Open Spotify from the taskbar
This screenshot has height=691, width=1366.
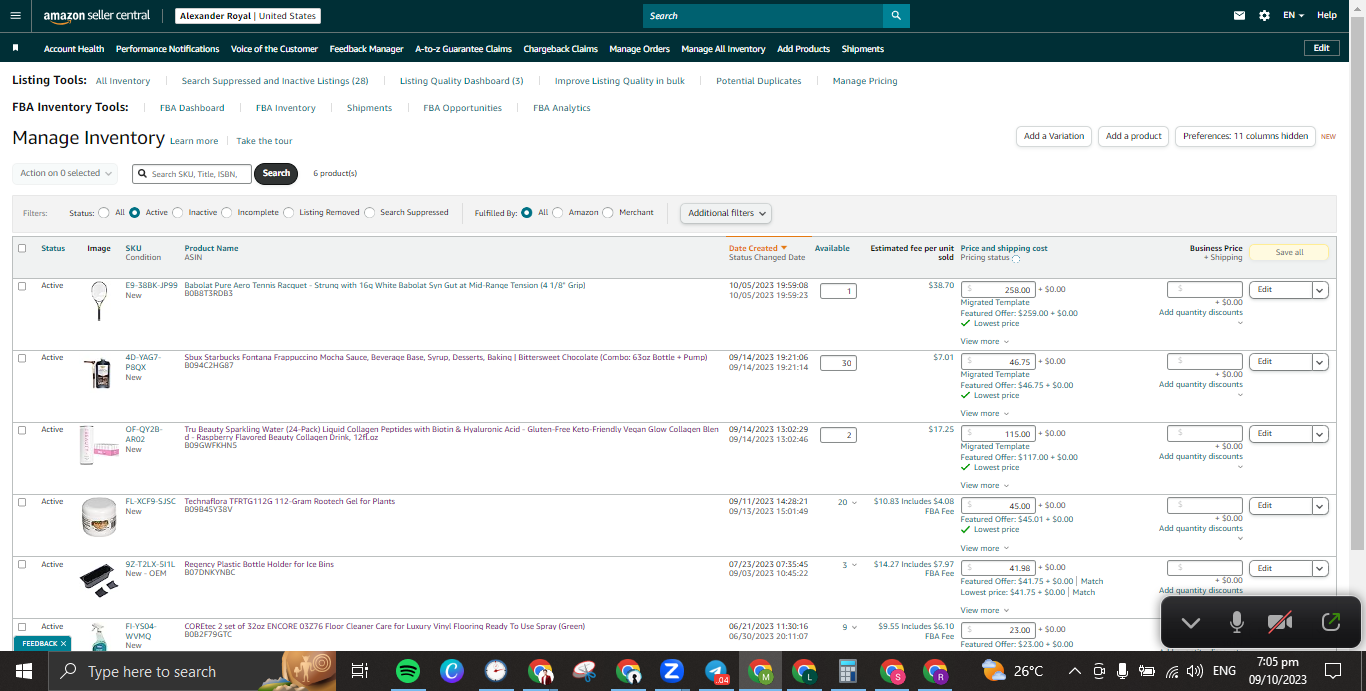pos(407,671)
